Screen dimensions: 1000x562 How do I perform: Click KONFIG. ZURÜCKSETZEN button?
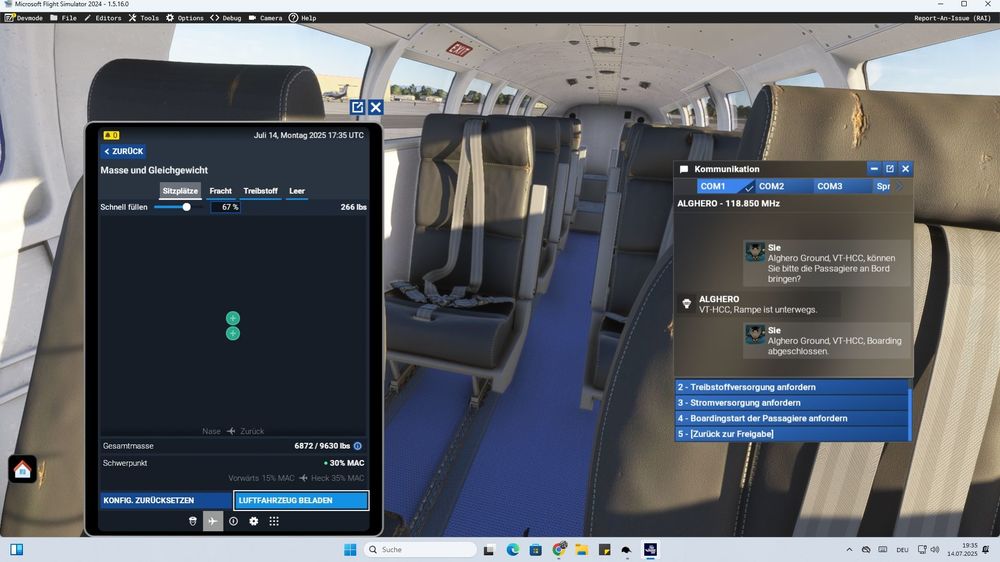pos(166,500)
